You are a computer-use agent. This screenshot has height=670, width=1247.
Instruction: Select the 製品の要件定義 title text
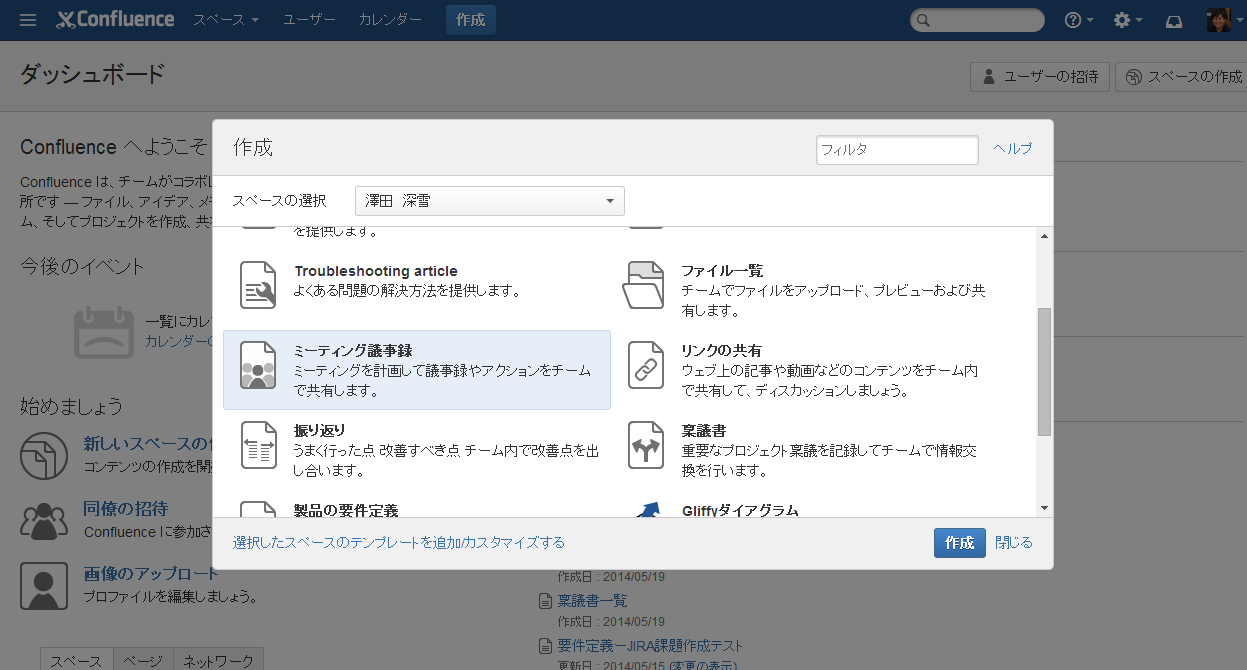346,510
